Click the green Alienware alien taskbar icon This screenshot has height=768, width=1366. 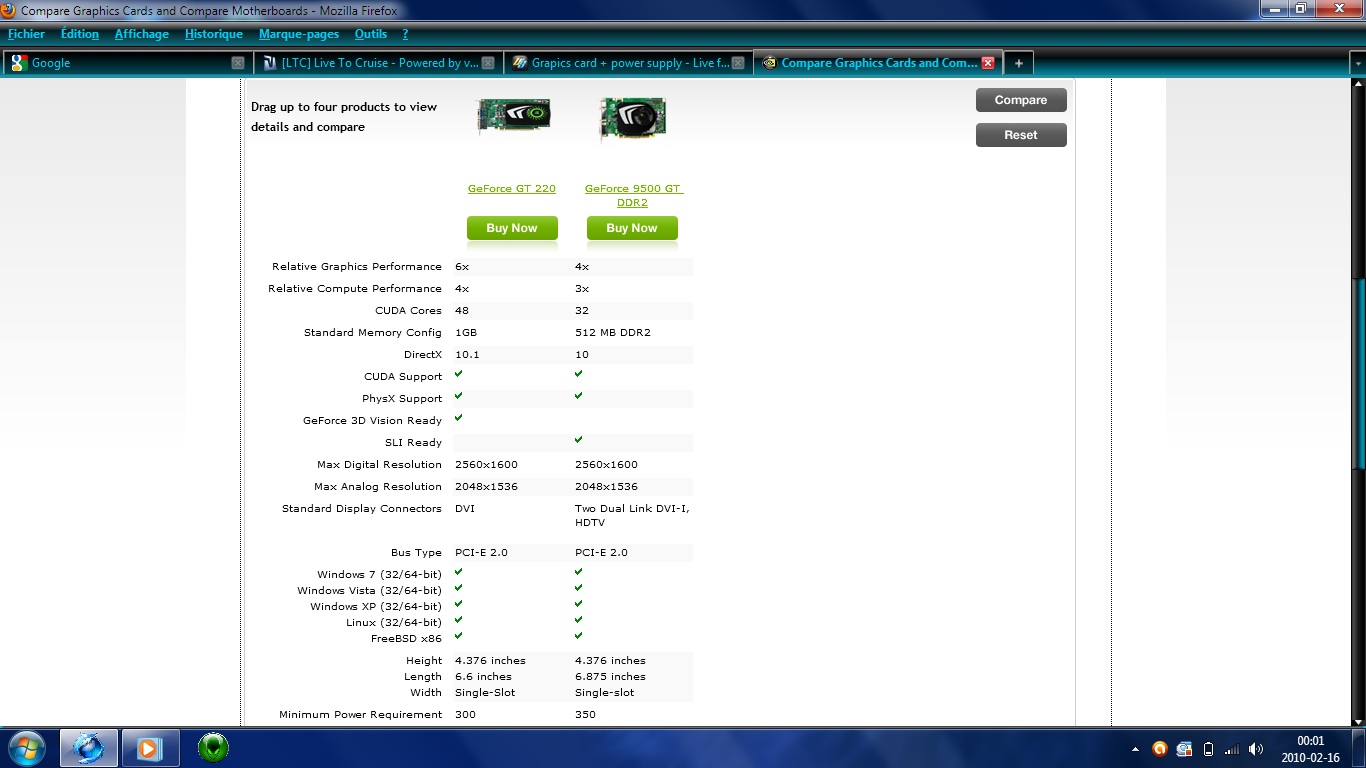point(213,747)
